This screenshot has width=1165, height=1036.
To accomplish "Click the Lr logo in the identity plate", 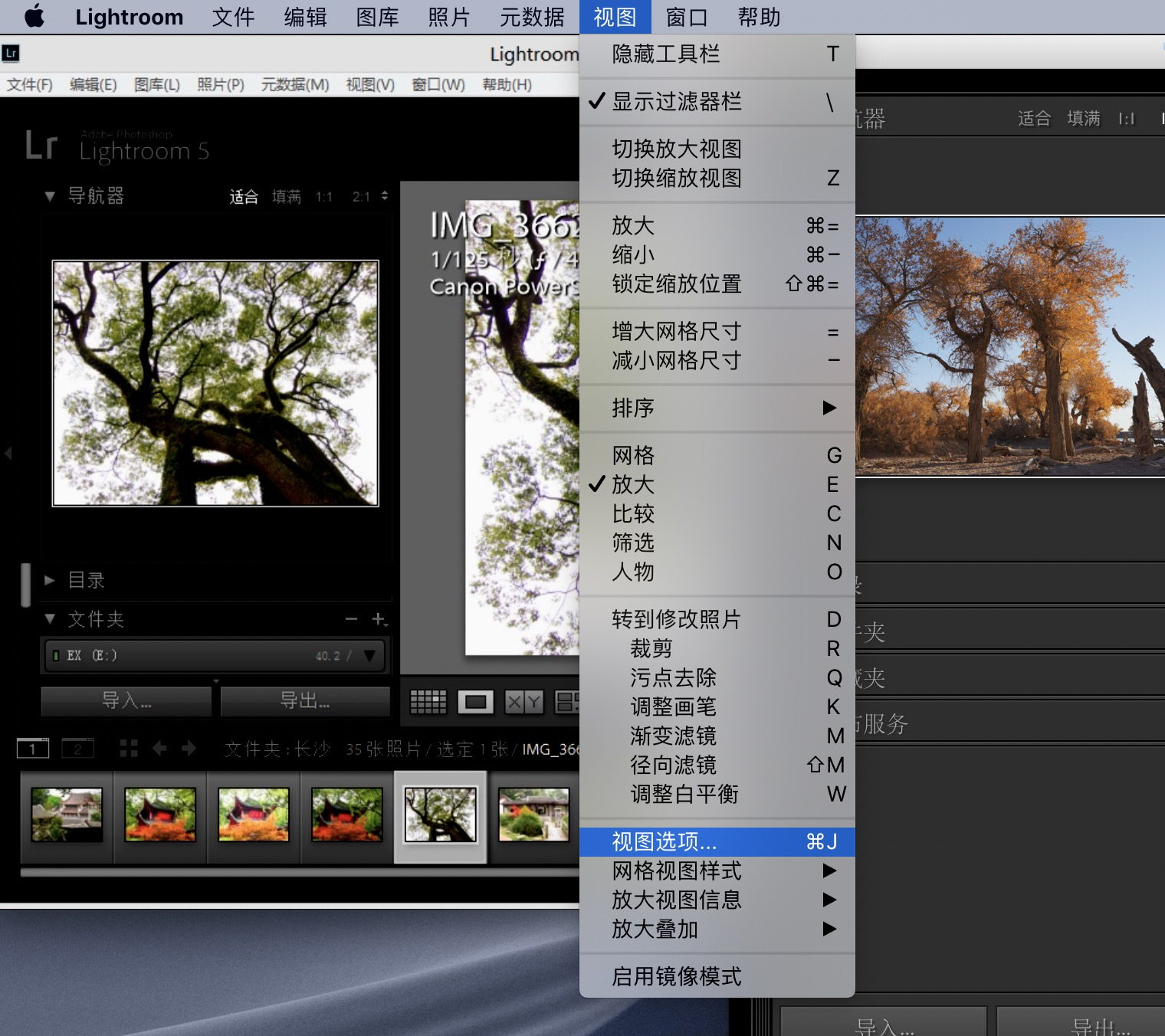I will (x=41, y=145).
